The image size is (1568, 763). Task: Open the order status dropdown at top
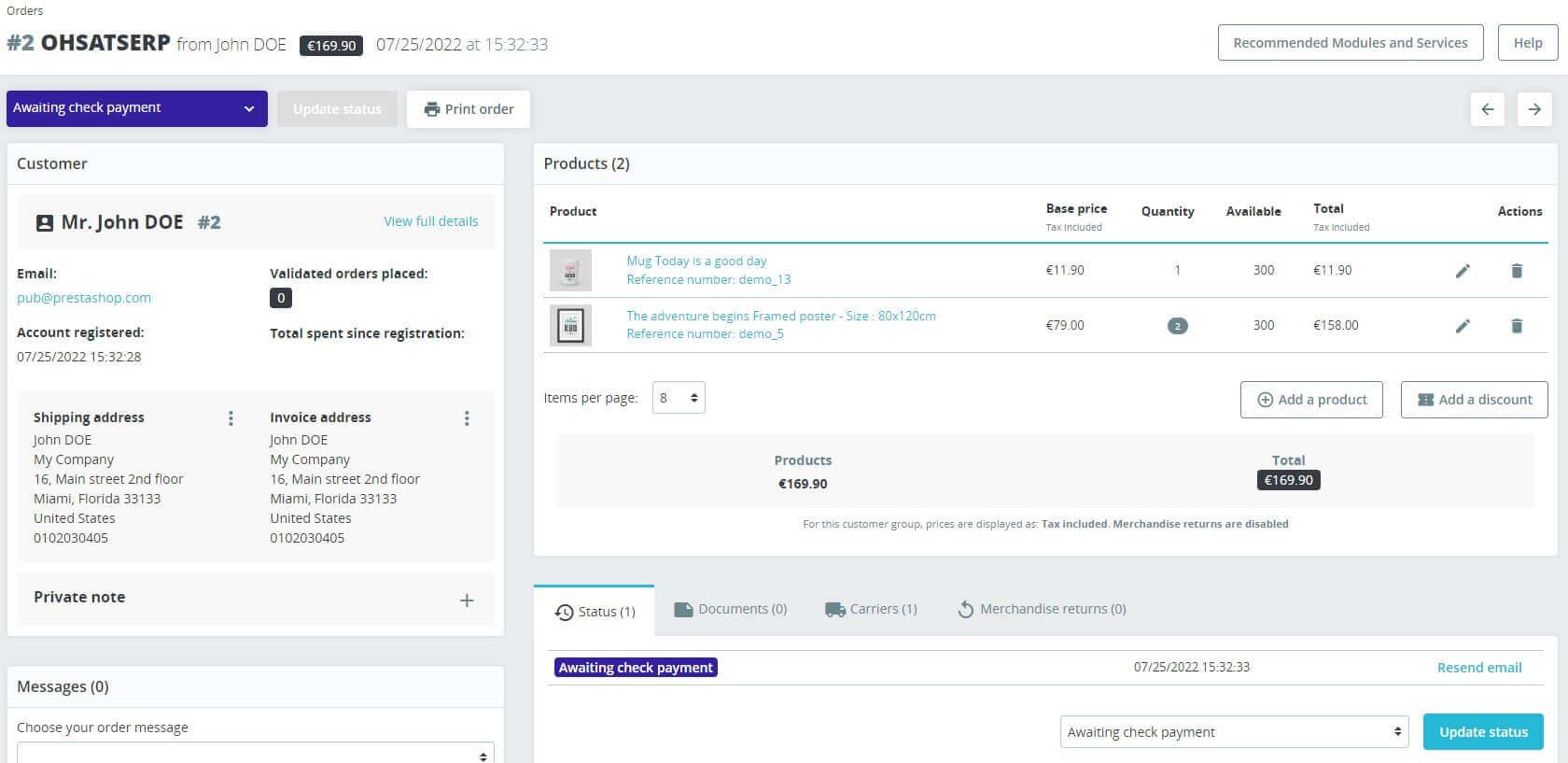(x=137, y=108)
